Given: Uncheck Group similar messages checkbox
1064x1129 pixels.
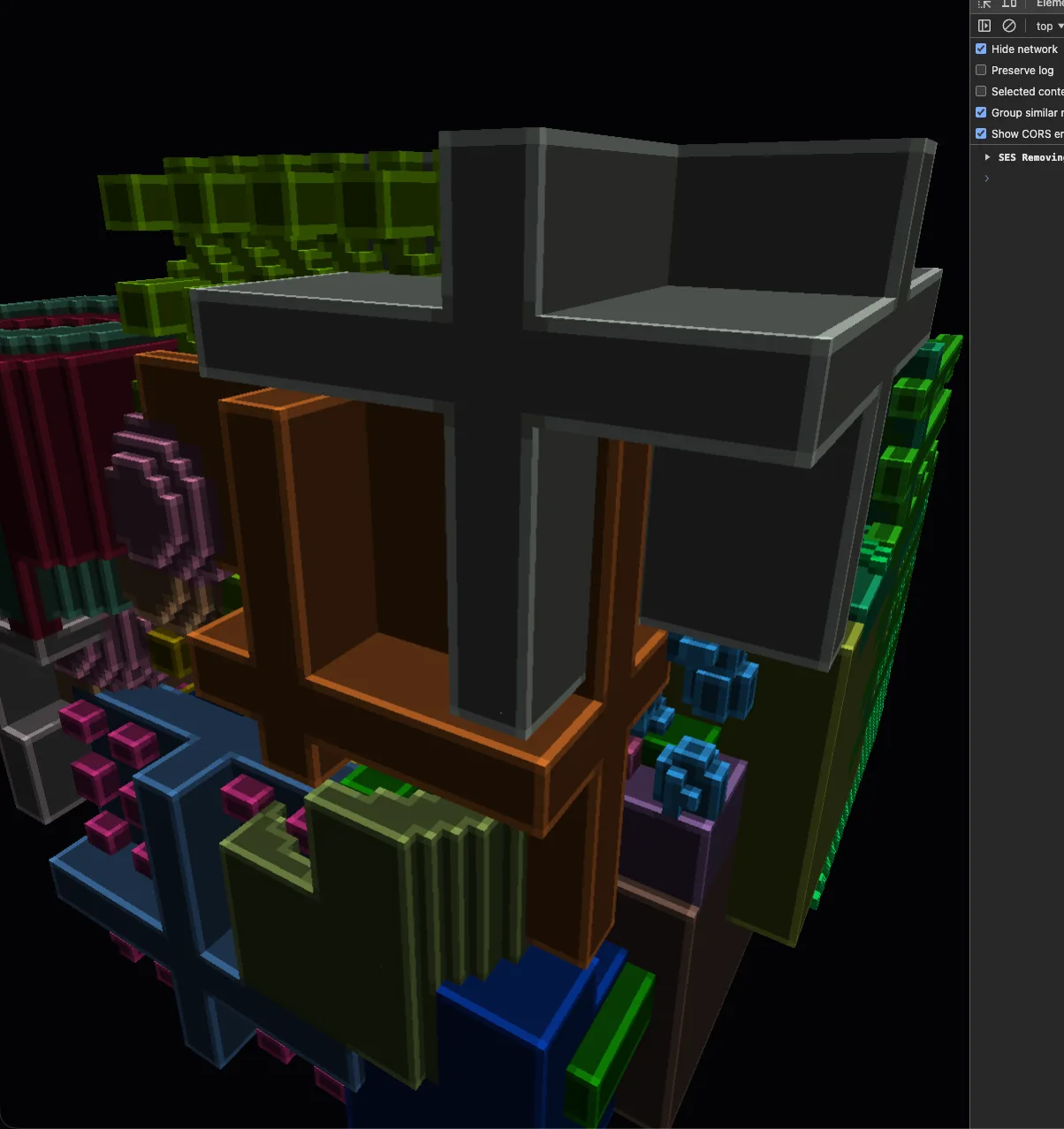Looking at the screenshot, I should 981,112.
